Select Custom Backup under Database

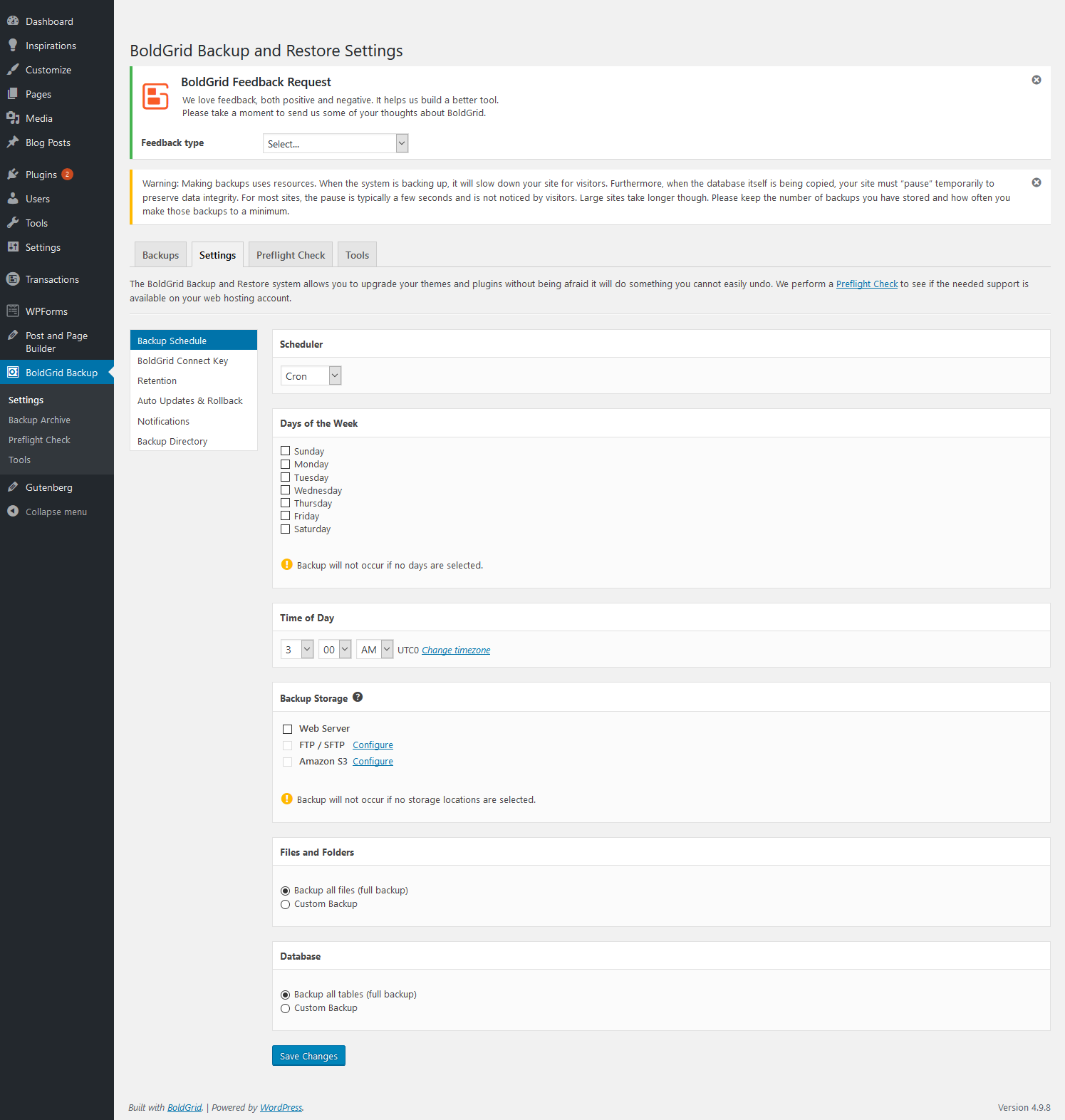tap(286, 1008)
